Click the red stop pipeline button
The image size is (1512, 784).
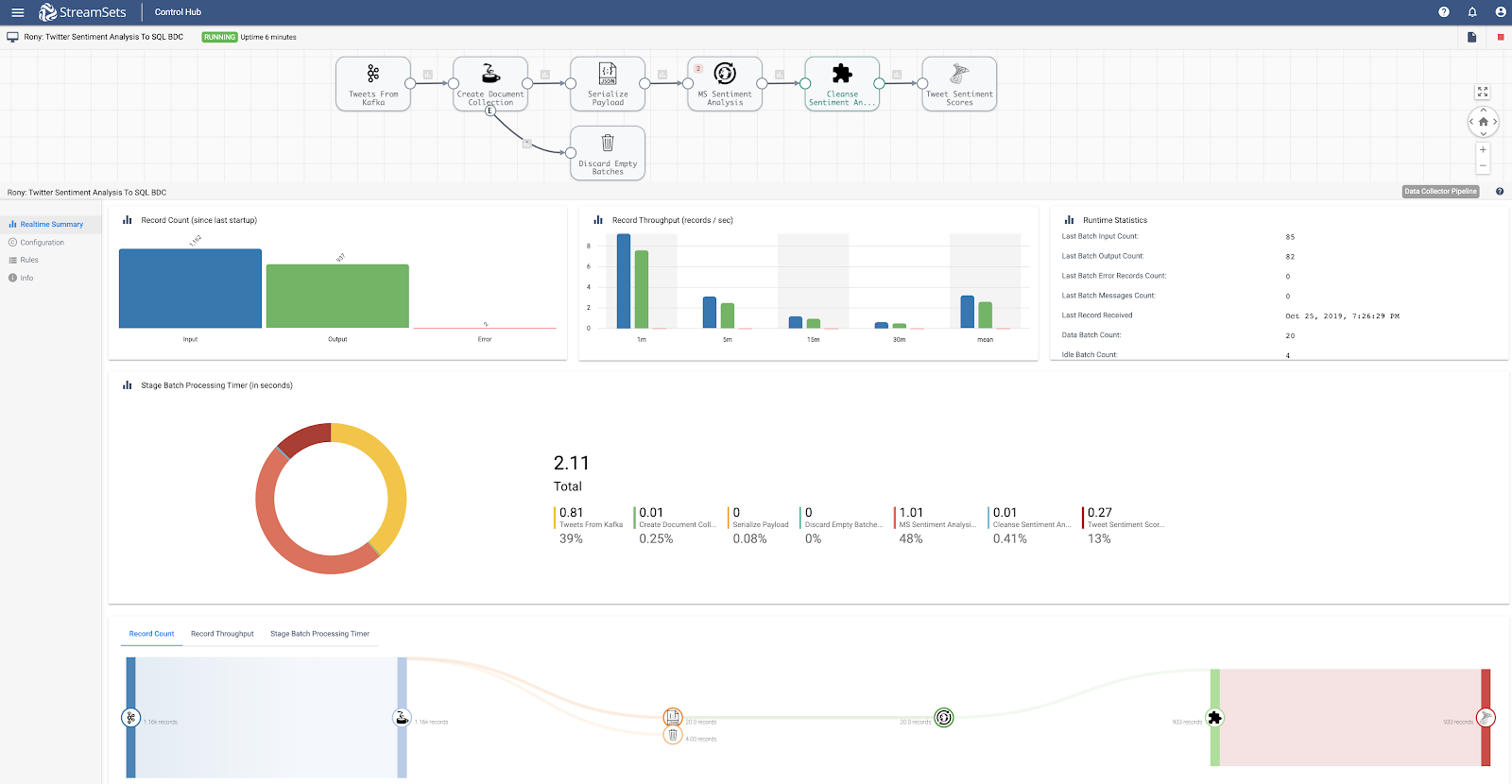(1500, 37)
